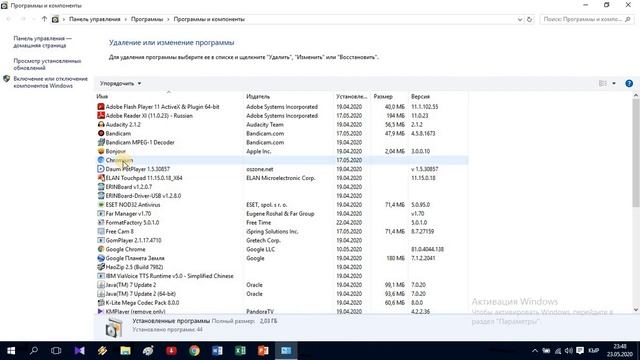
Task: Click the refresh icon in address bar
Action: click(529, 19)
